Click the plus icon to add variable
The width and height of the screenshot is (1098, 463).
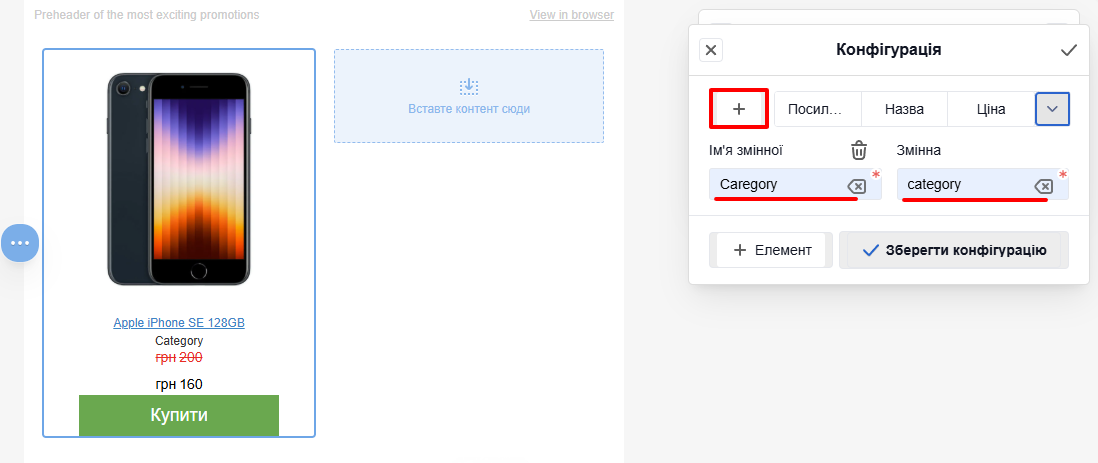[x=739, y=109]
